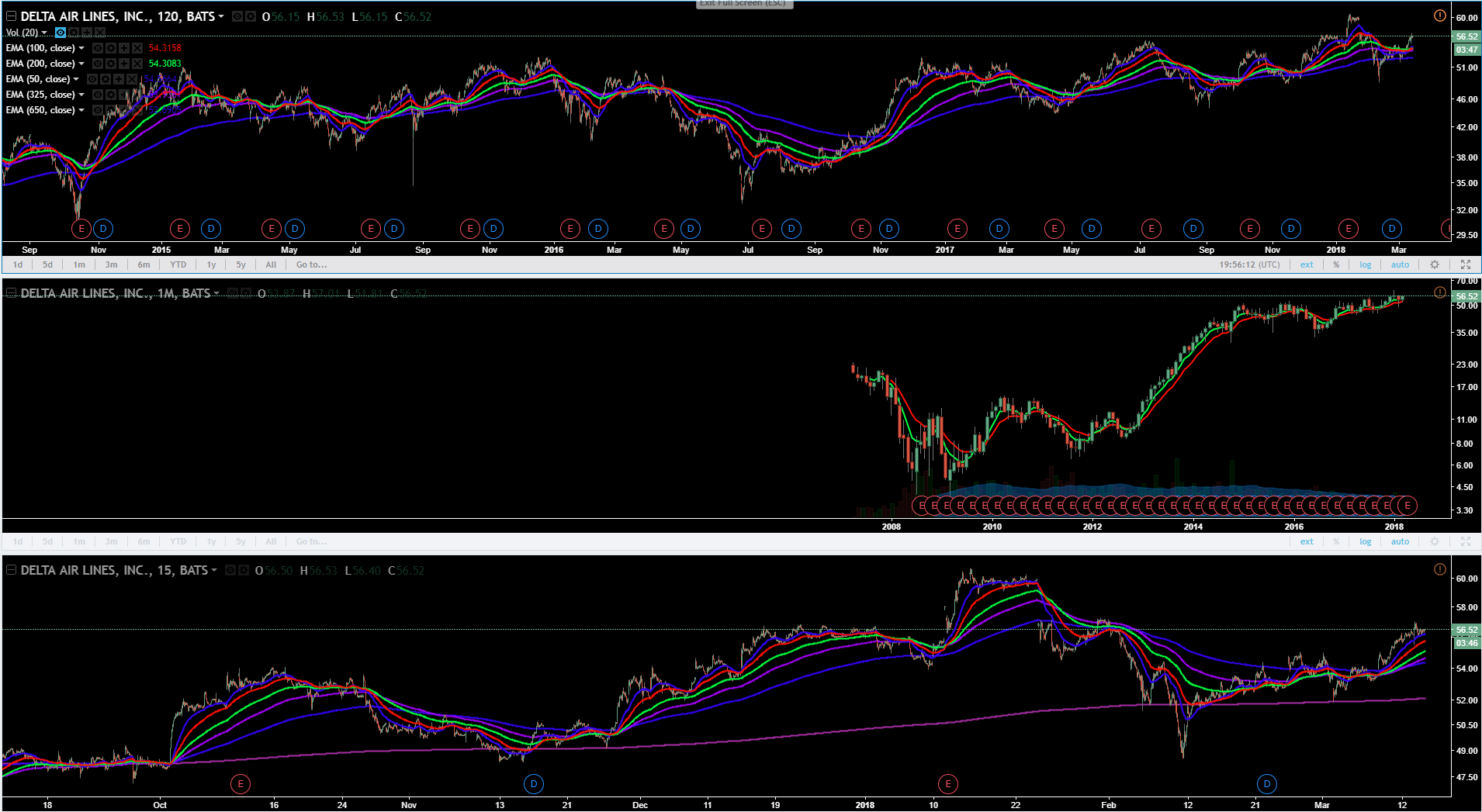Click the plus icon for EMA (50, close)
Screen dimensions: 1482x812
pos(119,79)
